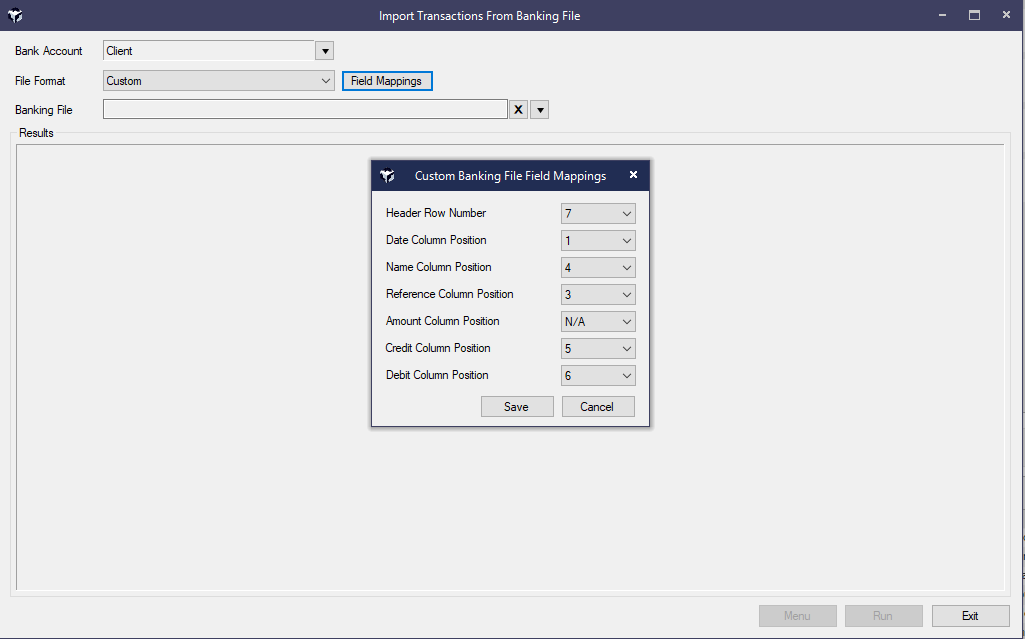The width and height of the screenshot is (1025, 639).
Task: Cancel the field mappings dialog
Action: [597, 407]
